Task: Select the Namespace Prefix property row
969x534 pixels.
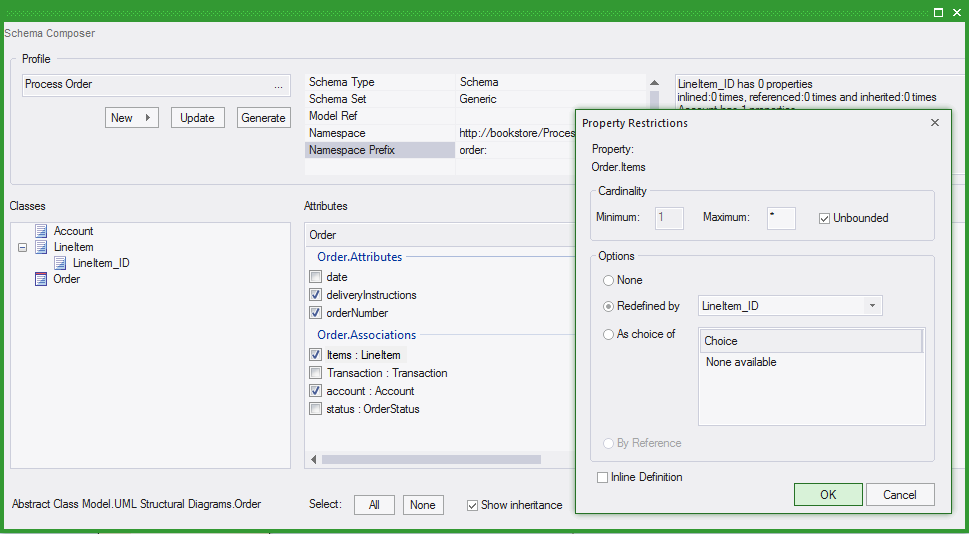Action: [x=380, y=150]
